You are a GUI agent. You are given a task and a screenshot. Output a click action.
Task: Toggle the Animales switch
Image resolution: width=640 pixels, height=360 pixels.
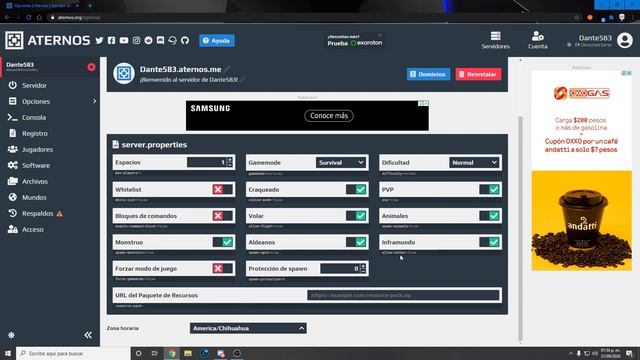489,216
